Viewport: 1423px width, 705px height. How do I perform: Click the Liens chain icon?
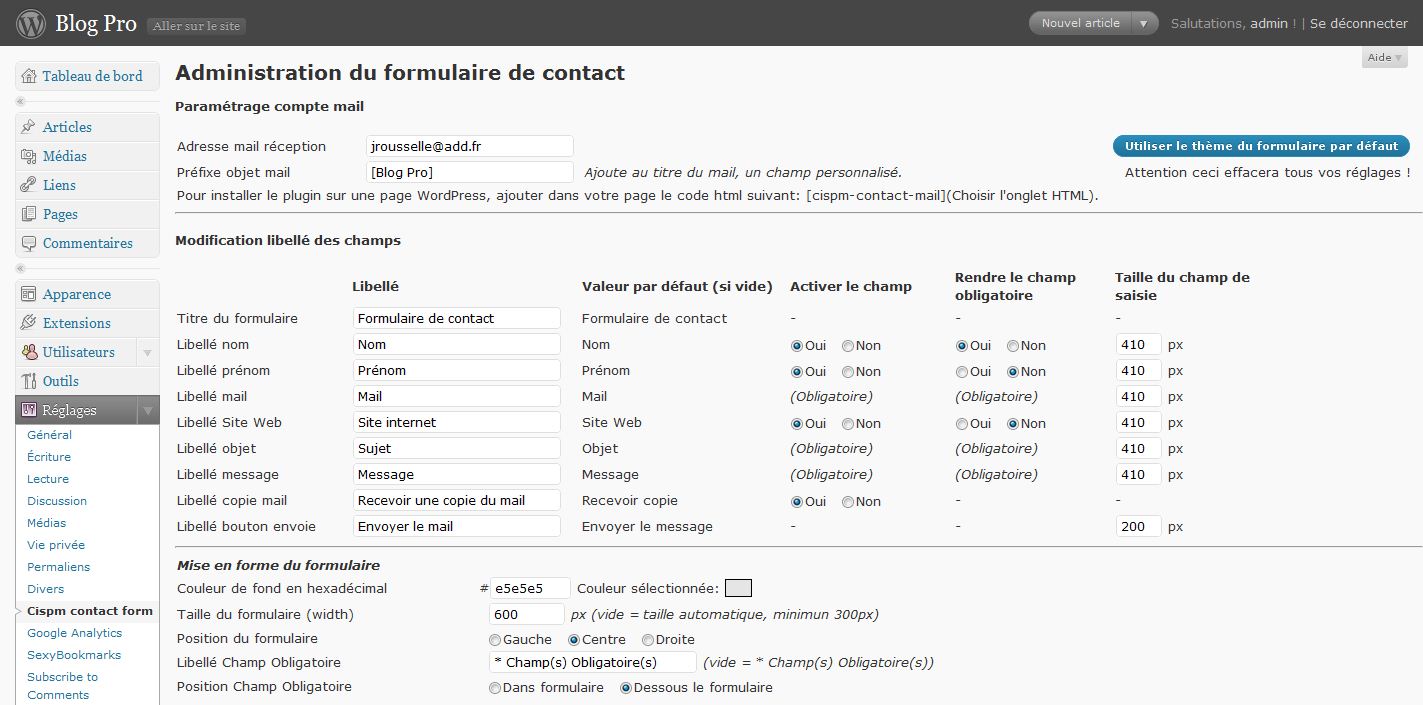coord(28,185)
